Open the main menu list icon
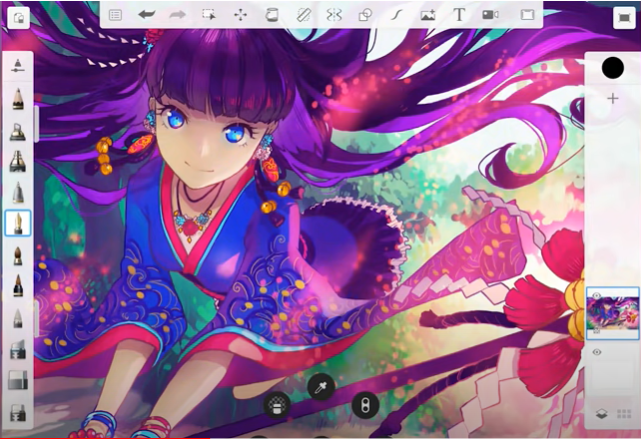This screenshot has height=439, width=641. click(115, 16)
